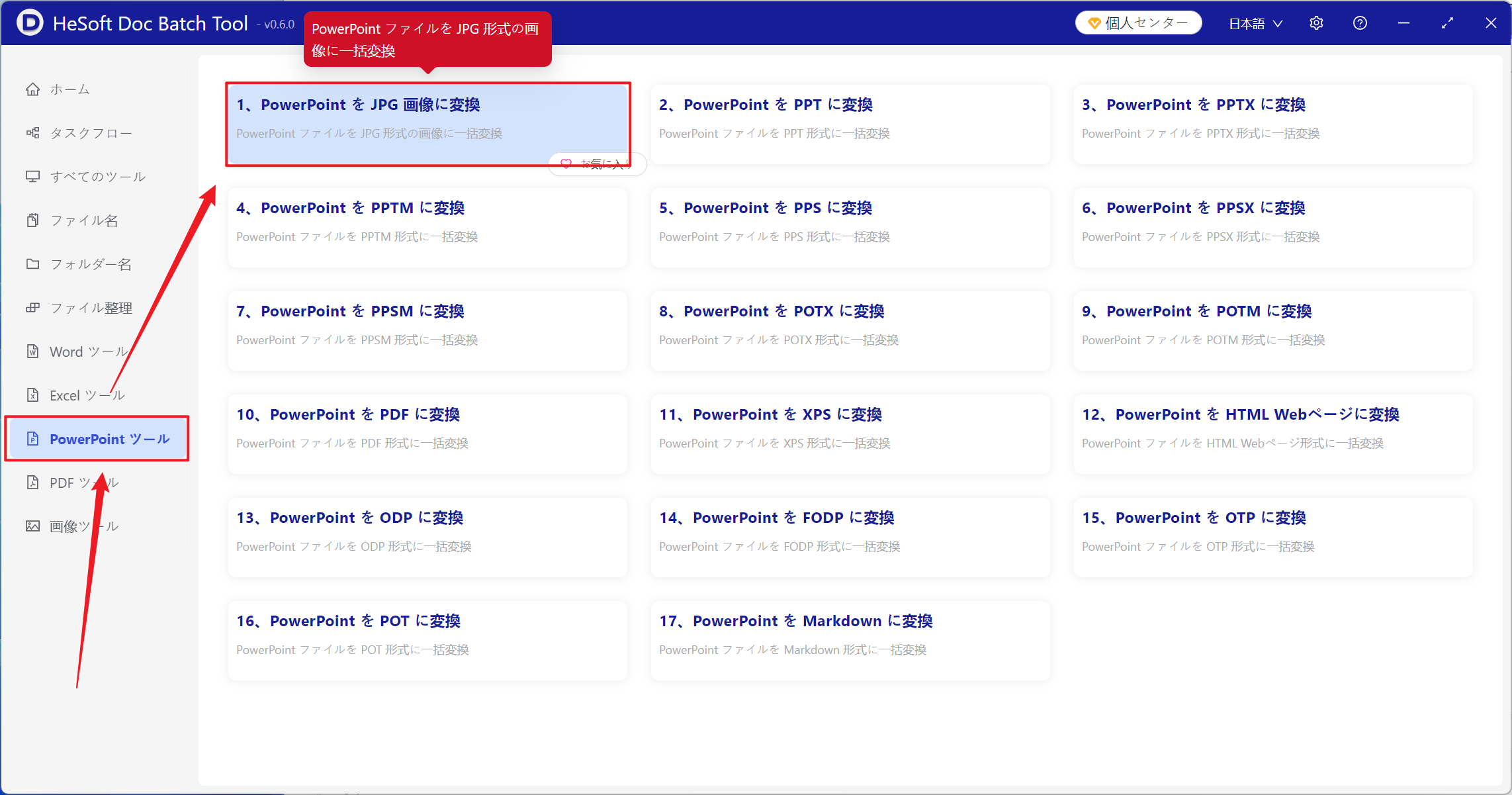The width and height of the screenshot is (1512, 795).
Task: Open PowerPoint を PPTM に変換 tool
Action: 427,227
